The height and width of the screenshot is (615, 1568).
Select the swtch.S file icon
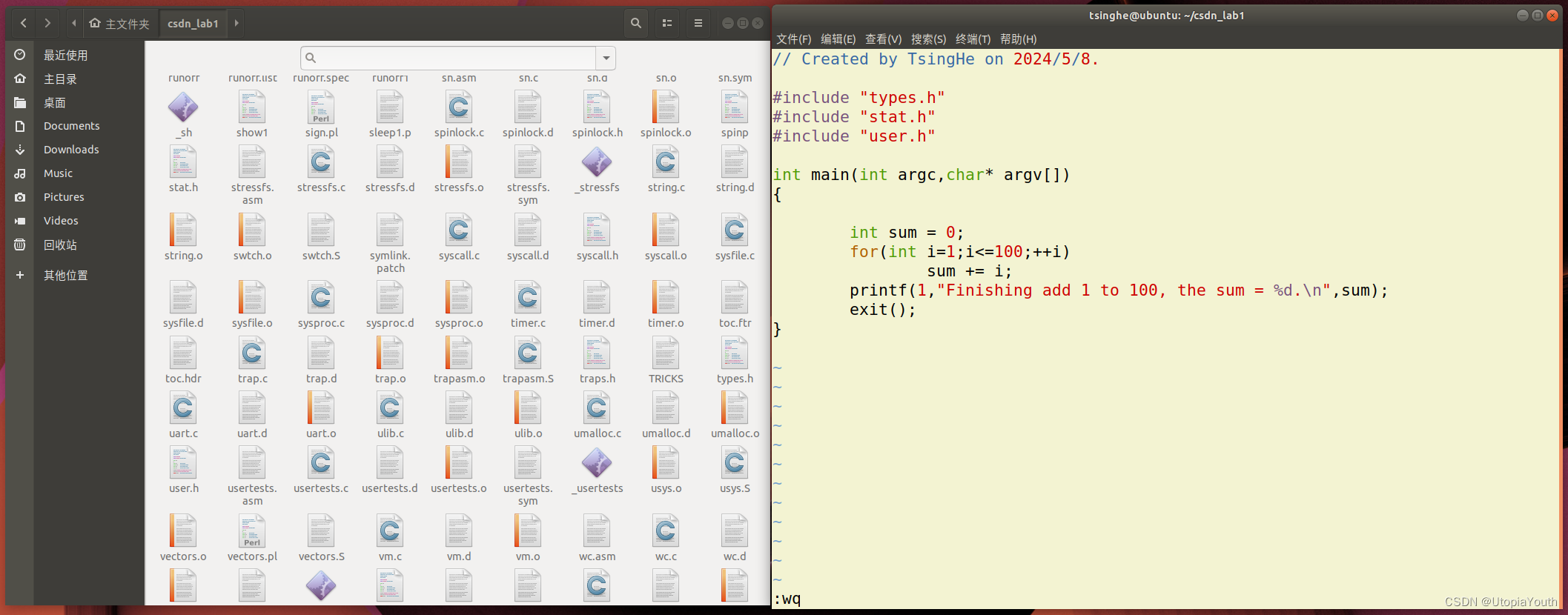coord(321,231)
